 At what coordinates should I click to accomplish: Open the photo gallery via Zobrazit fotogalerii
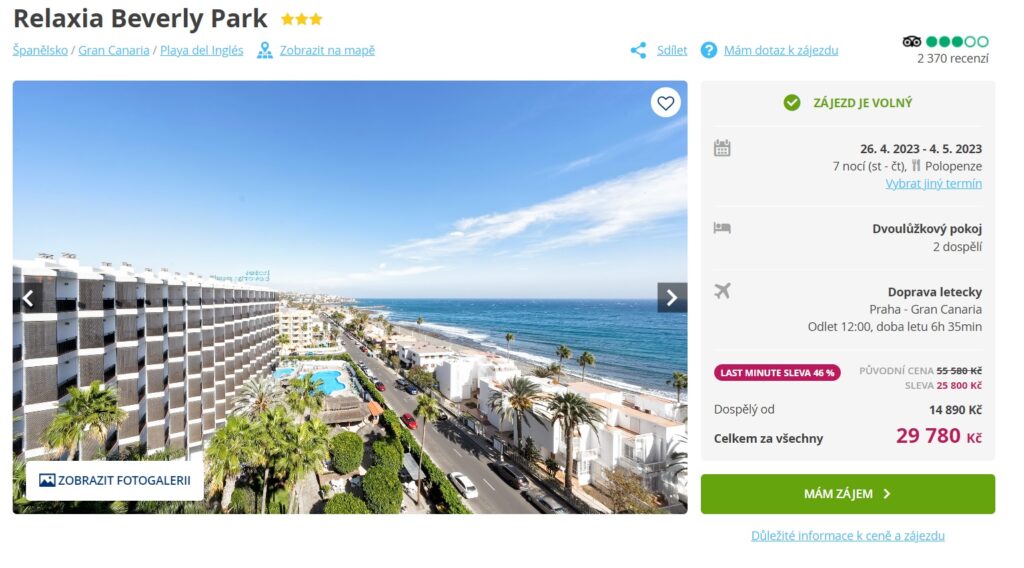115,481
